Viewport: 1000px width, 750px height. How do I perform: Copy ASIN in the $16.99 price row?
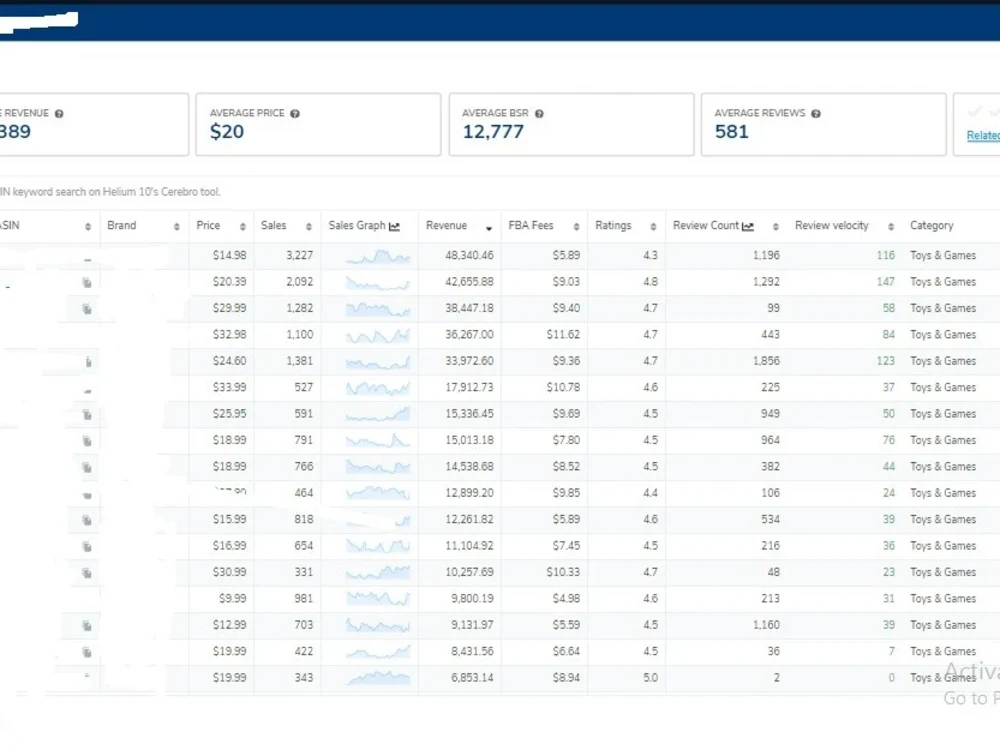[x=87, y=547]
